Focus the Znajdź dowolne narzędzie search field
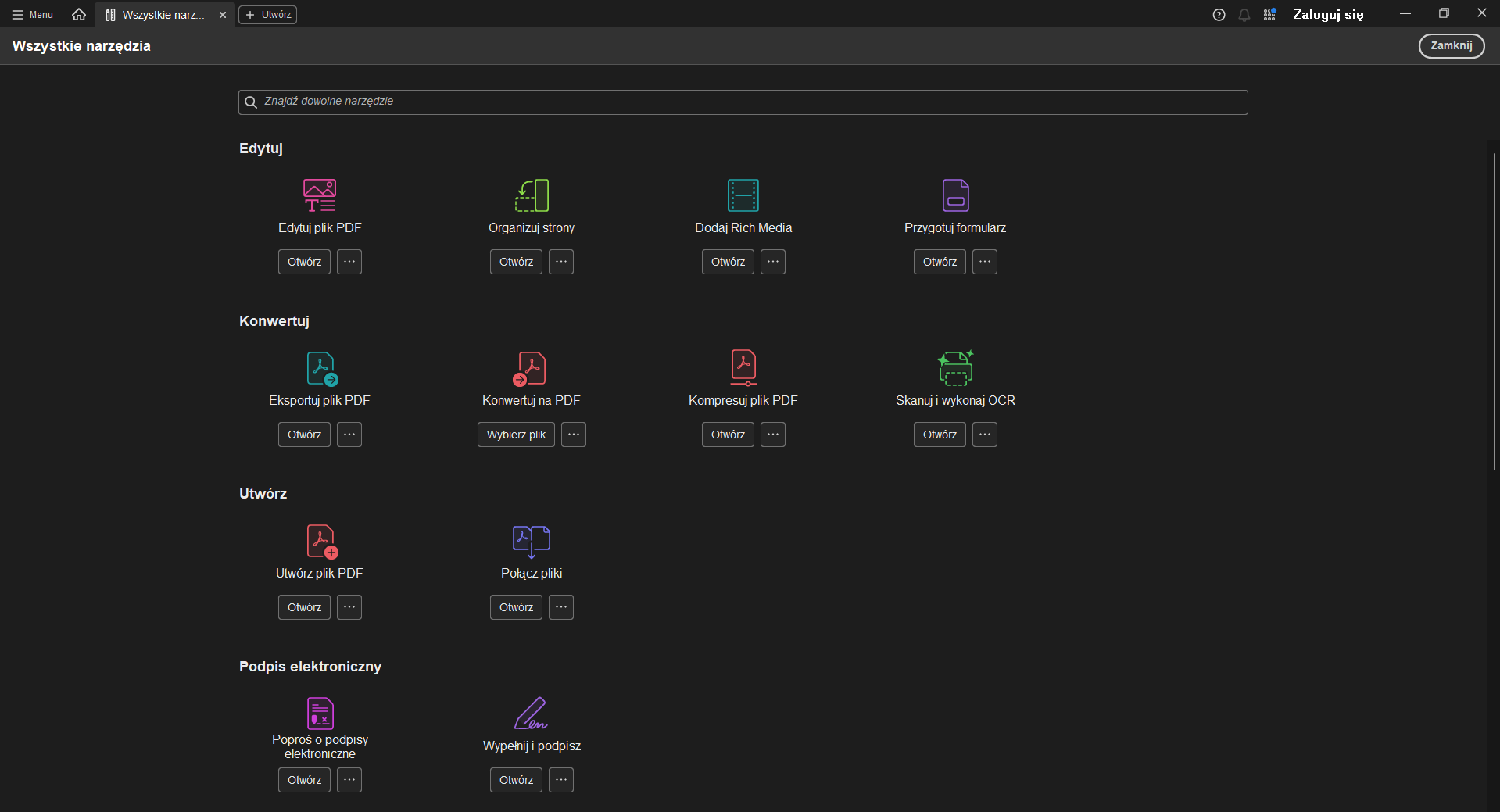1500x812 pixels. [x=743, y=102]
